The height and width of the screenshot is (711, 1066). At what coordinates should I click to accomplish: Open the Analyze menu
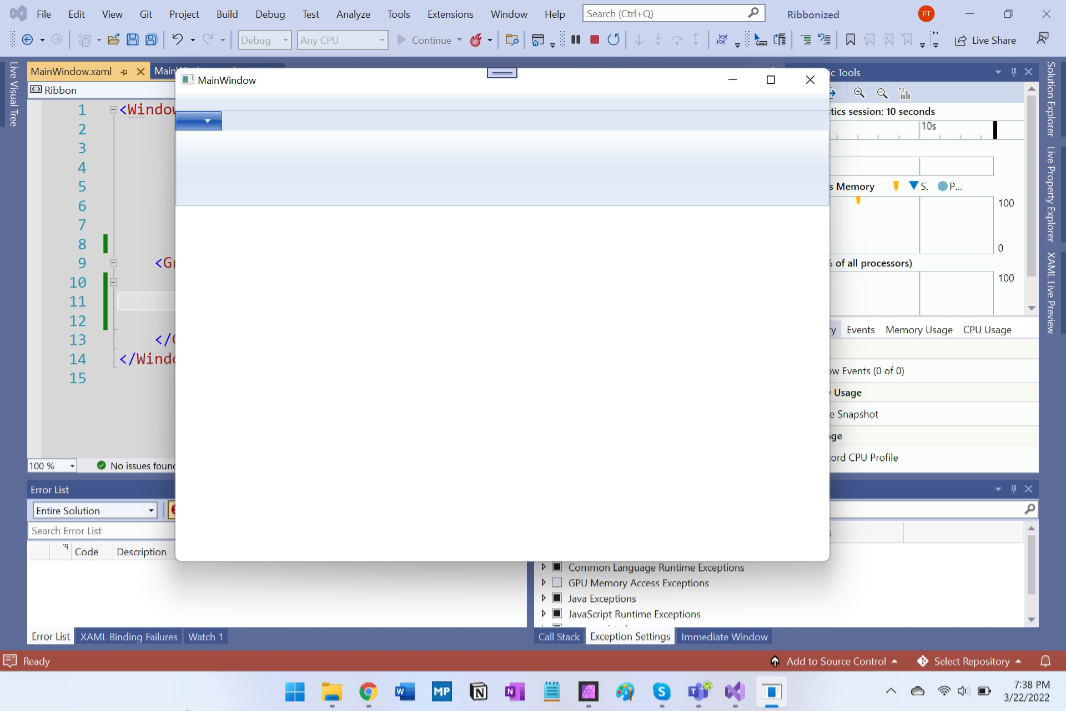pos(353,14)
